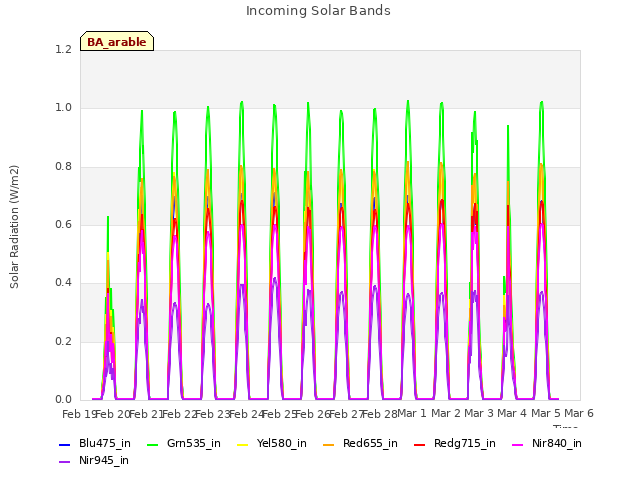
Task: Click the 1.2 y-axis tick label
Action: (63, 49)
